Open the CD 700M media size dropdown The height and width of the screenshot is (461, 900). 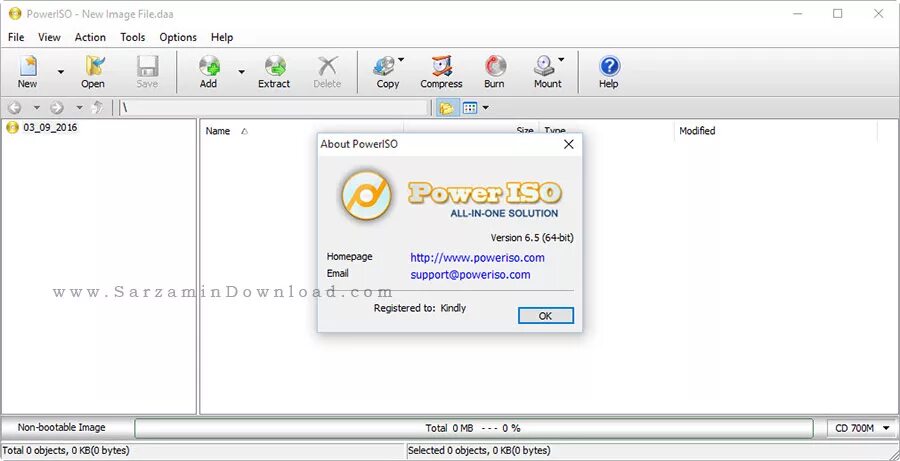coord(863,428)
